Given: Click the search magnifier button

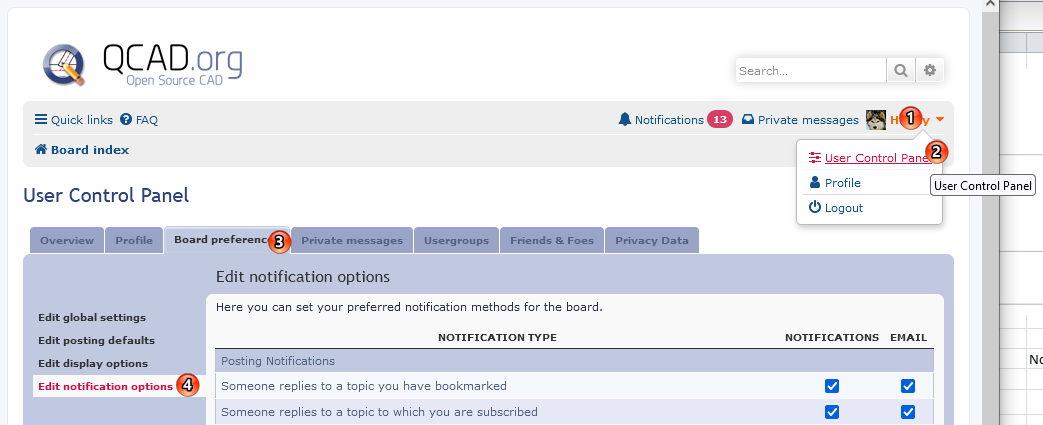Looking at the screenshot, I should coord(901,71).
